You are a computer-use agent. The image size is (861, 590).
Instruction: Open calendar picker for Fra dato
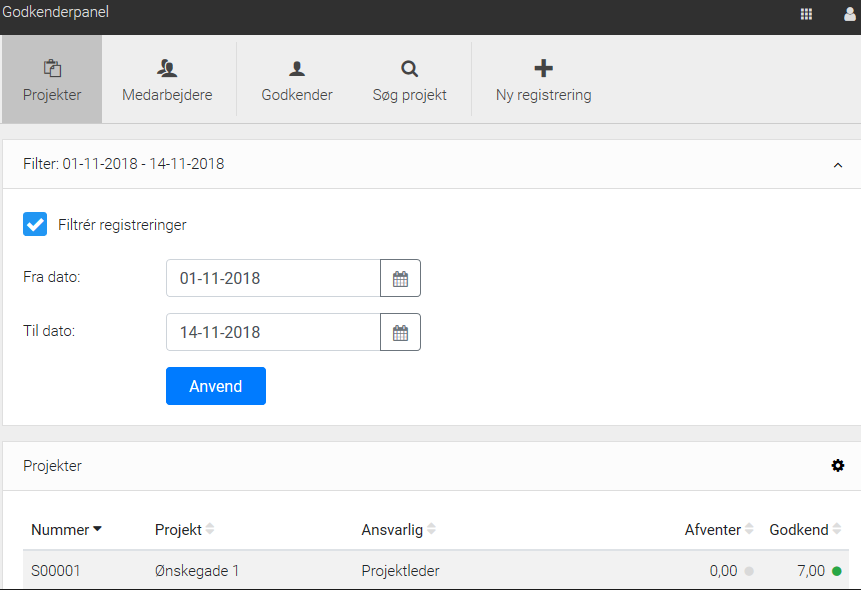(400, 278)
